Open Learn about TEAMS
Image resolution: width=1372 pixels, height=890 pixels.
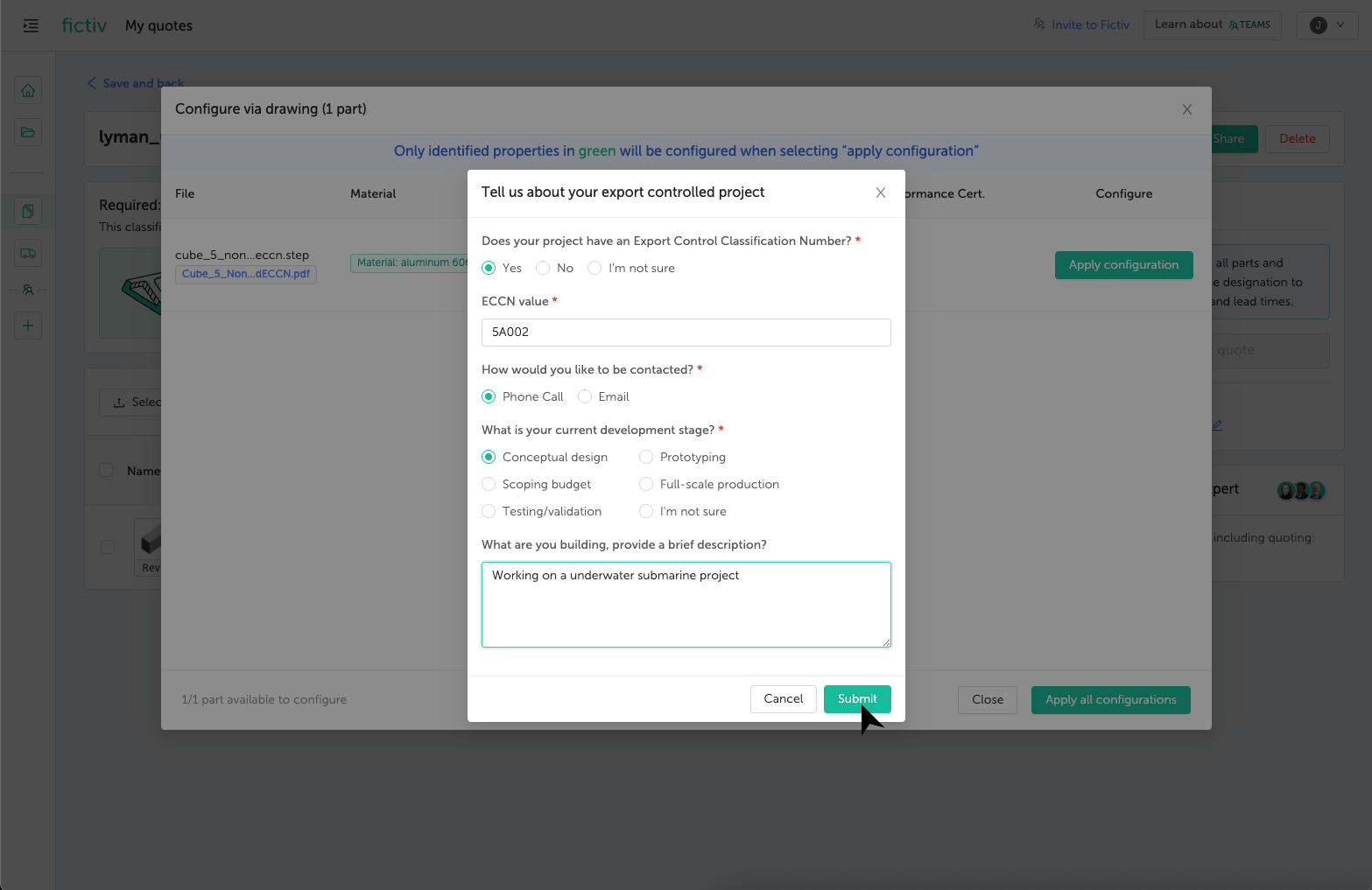point(1212,25)
